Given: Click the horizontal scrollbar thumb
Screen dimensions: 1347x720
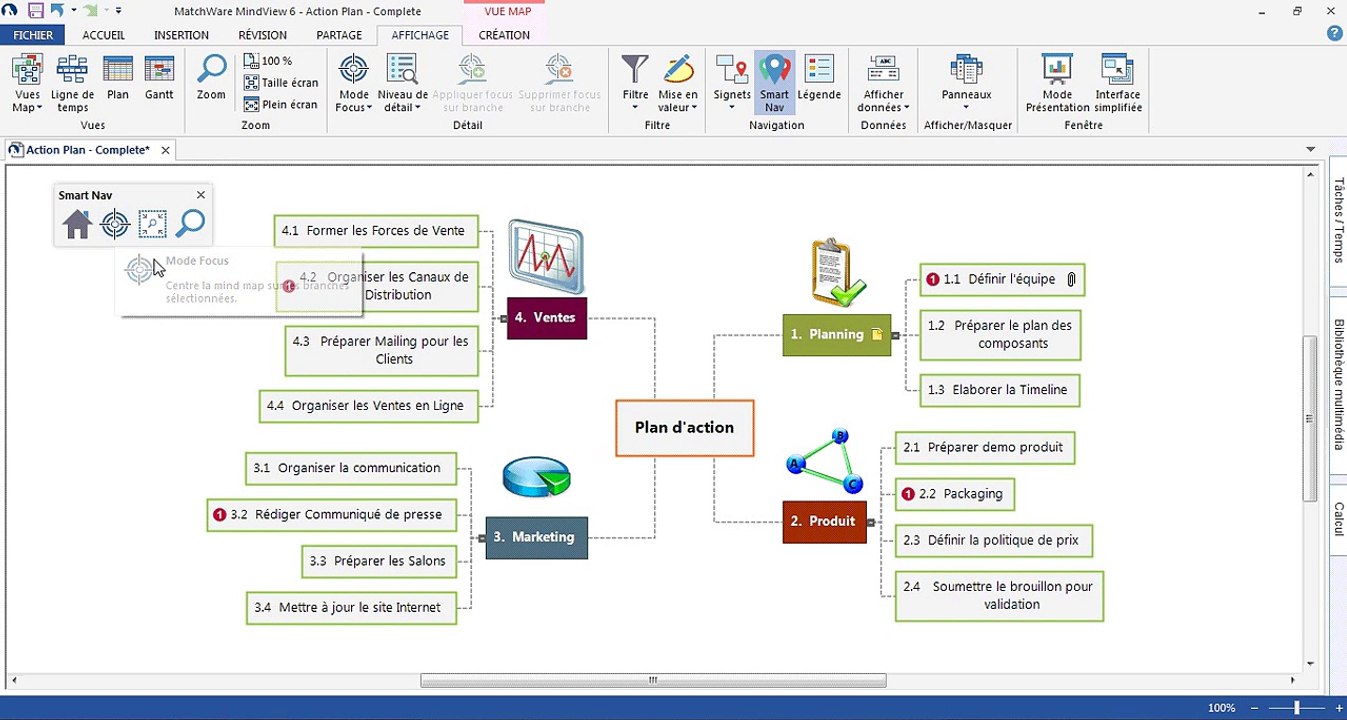Looking at the screenshot, I should tap(653, 681).
